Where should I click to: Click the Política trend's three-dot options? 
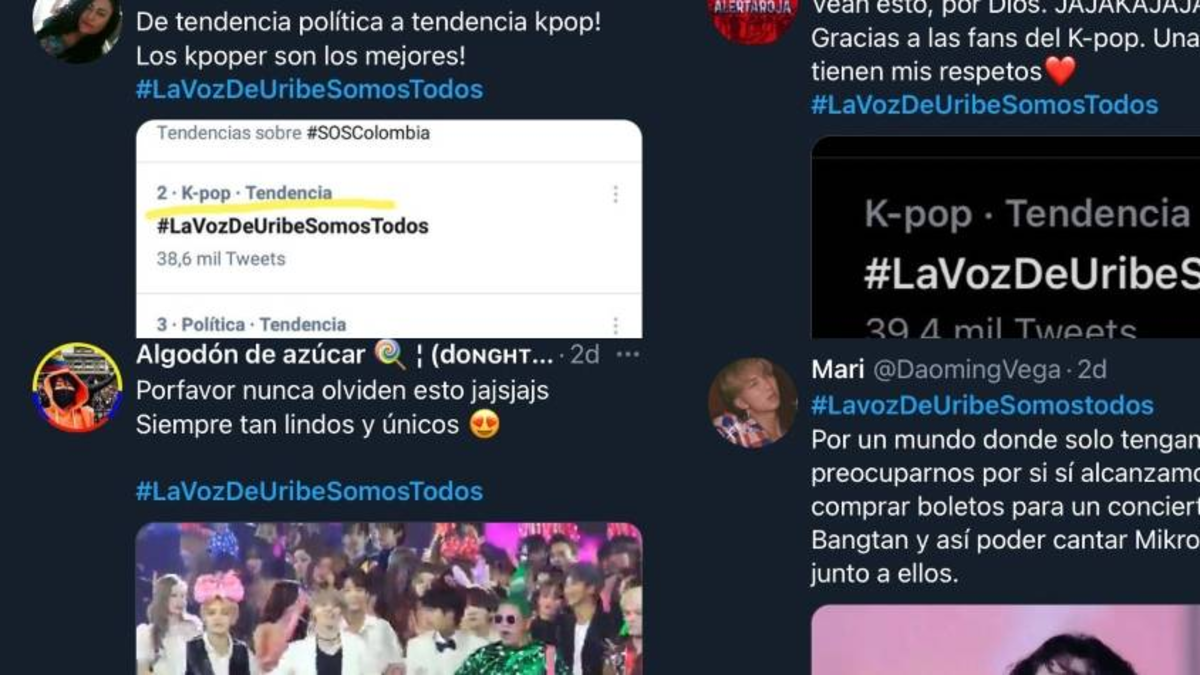click(615, 325)
